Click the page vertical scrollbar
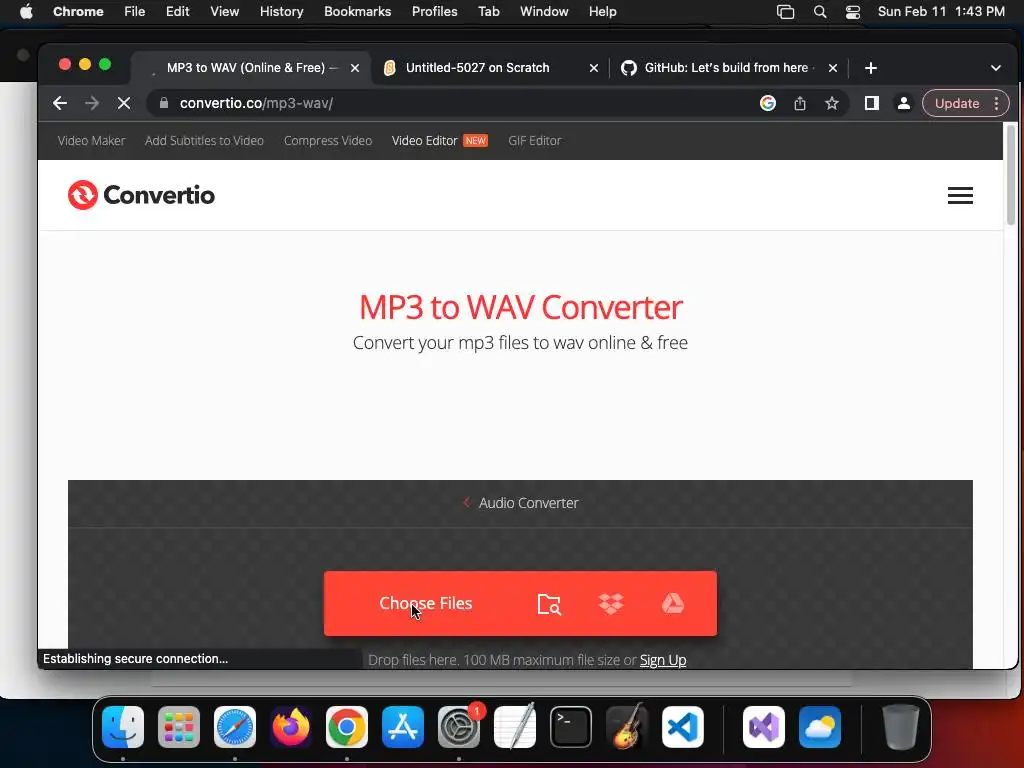The height and width of the screenshot is (768, 1024). pyautogui.click(x=1010, y=175)
